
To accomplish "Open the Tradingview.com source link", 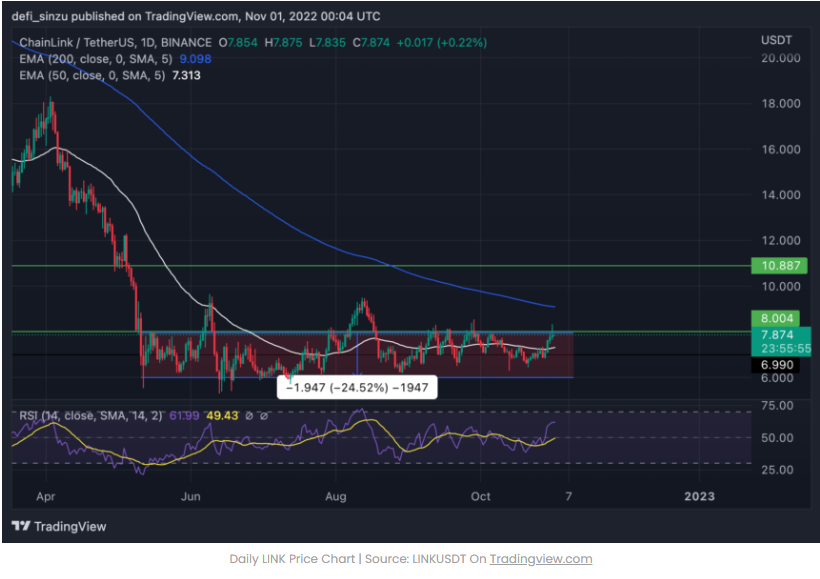I will click(541, 559).
